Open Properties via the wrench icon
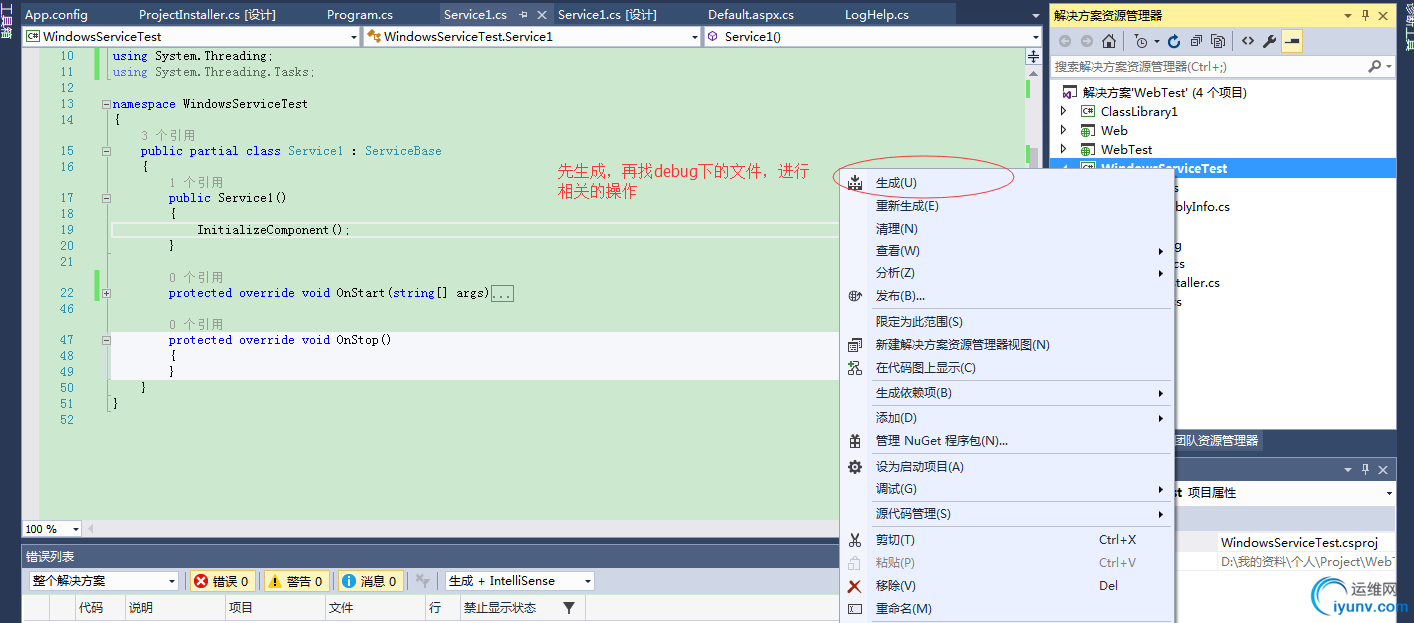The width and height of the screenshot is (1414, 623). (x=1270, y=41)
